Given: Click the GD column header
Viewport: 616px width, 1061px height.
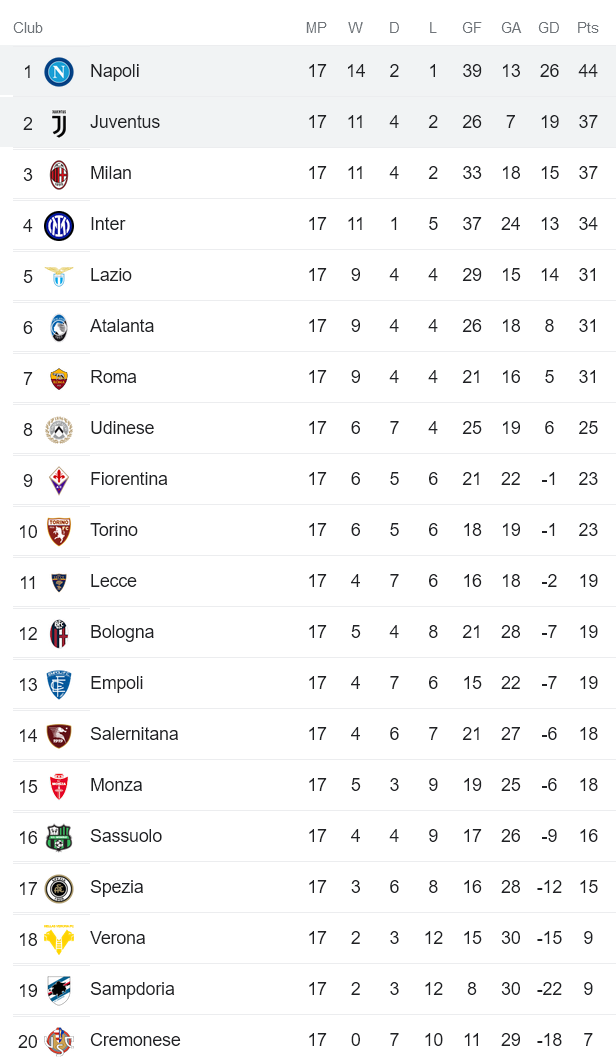Looking at the screenshot, I should click(x=549, y=28).
